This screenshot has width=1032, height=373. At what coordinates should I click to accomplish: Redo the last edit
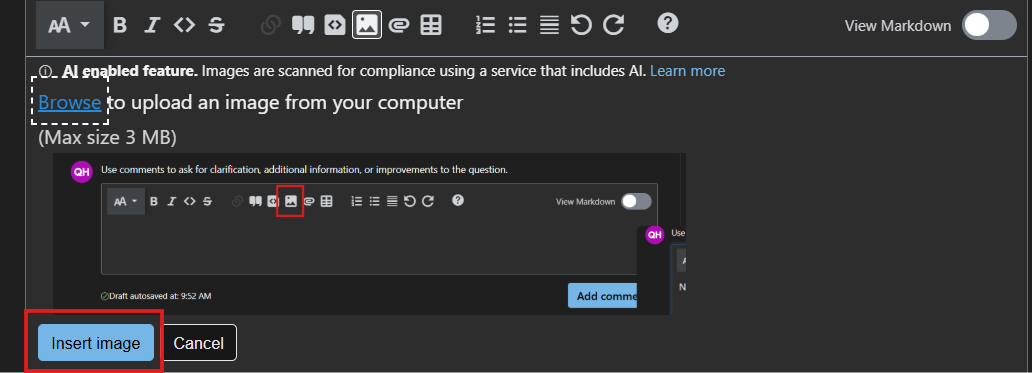[613, 25]
